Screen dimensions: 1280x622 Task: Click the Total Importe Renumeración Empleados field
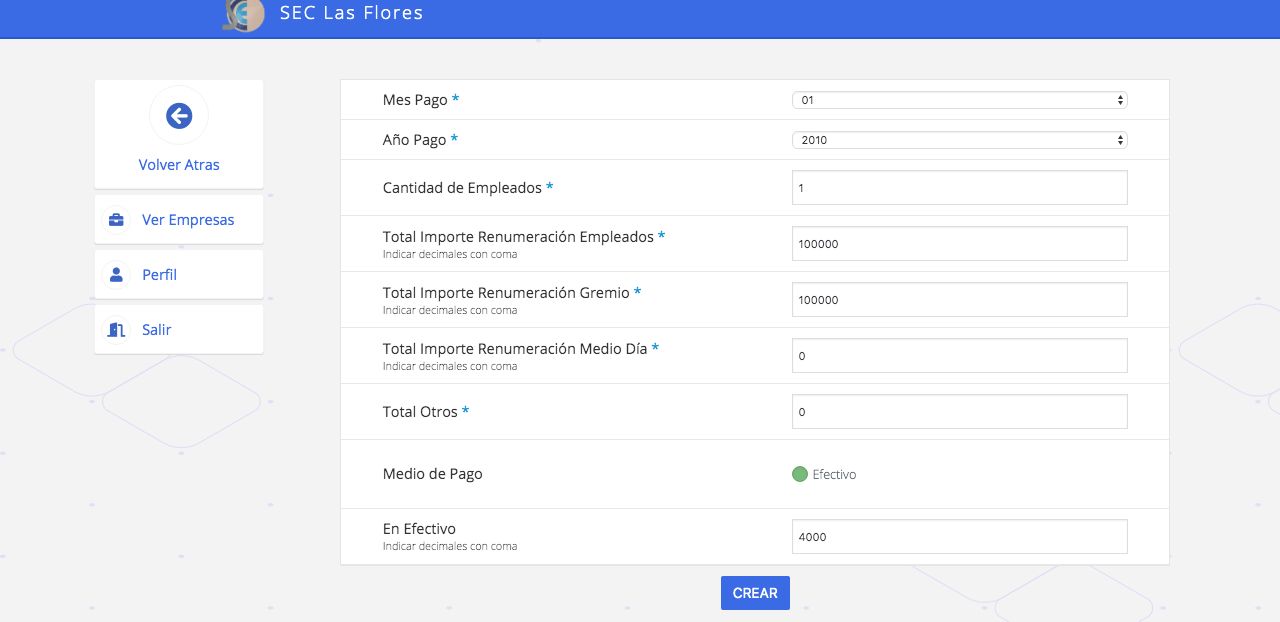[959, 244]
